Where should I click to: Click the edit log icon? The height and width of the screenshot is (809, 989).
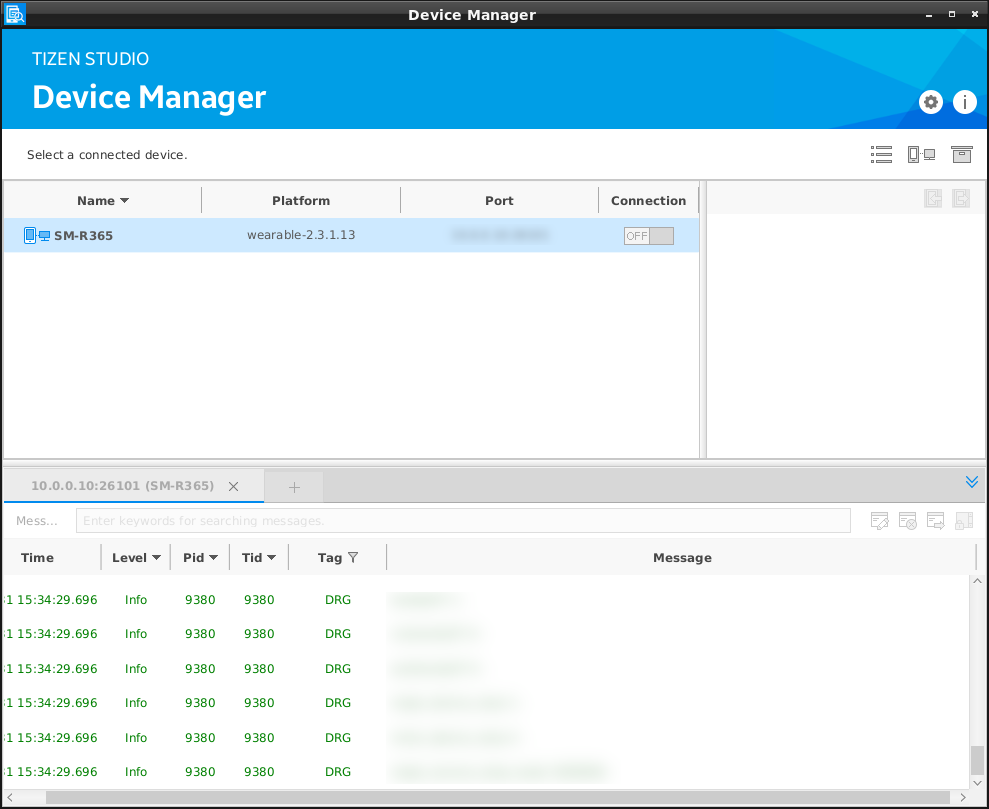tap(879, 521)
